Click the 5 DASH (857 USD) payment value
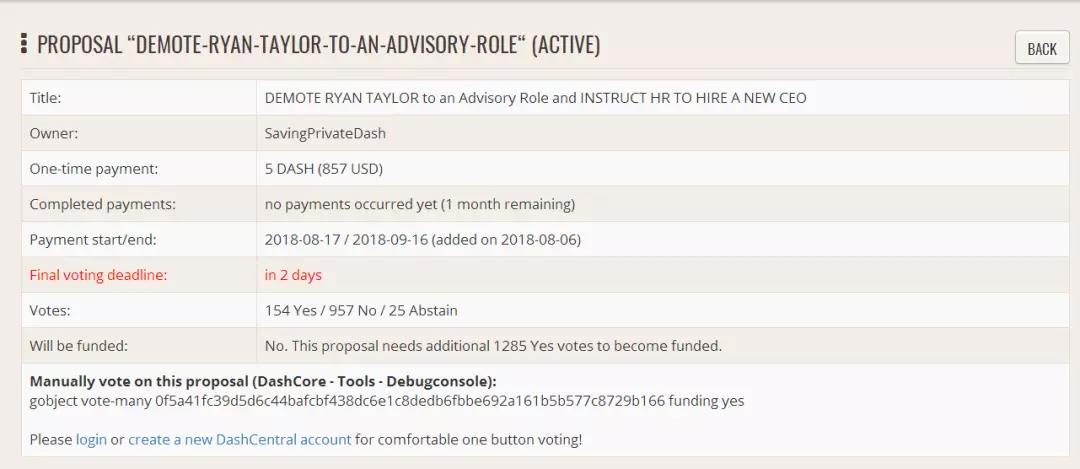 (323, 169)
